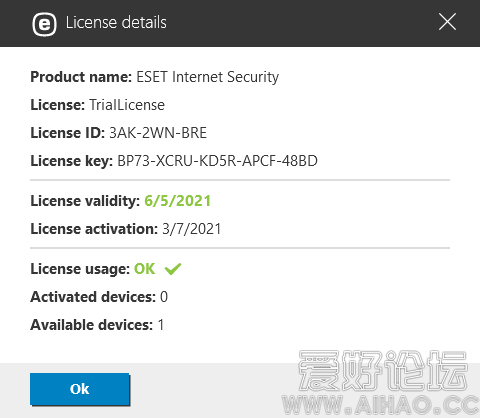Click the green OK usage status
Viewport: 480px width, 418px height.
click(145, 269)
